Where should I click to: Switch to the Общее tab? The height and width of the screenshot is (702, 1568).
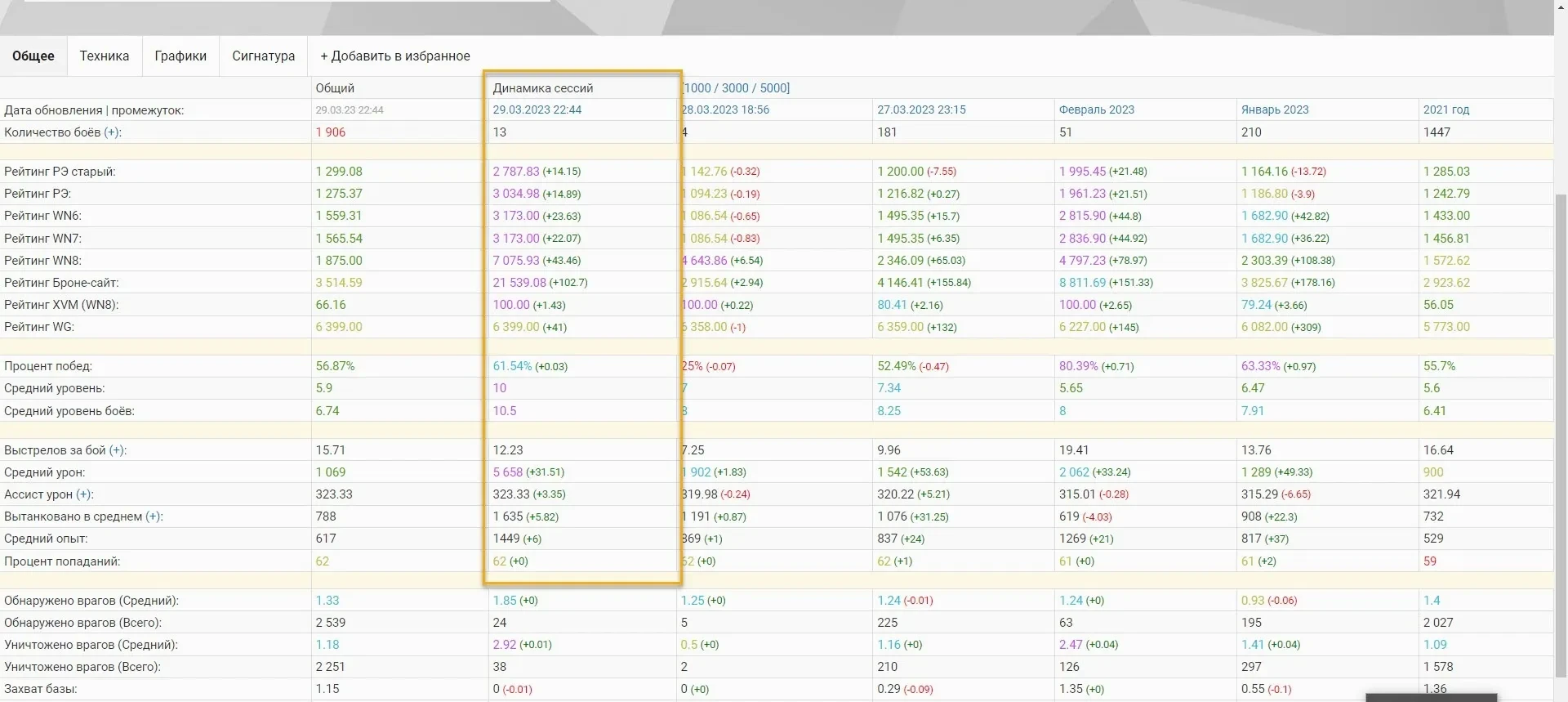[x=33, y=56]
